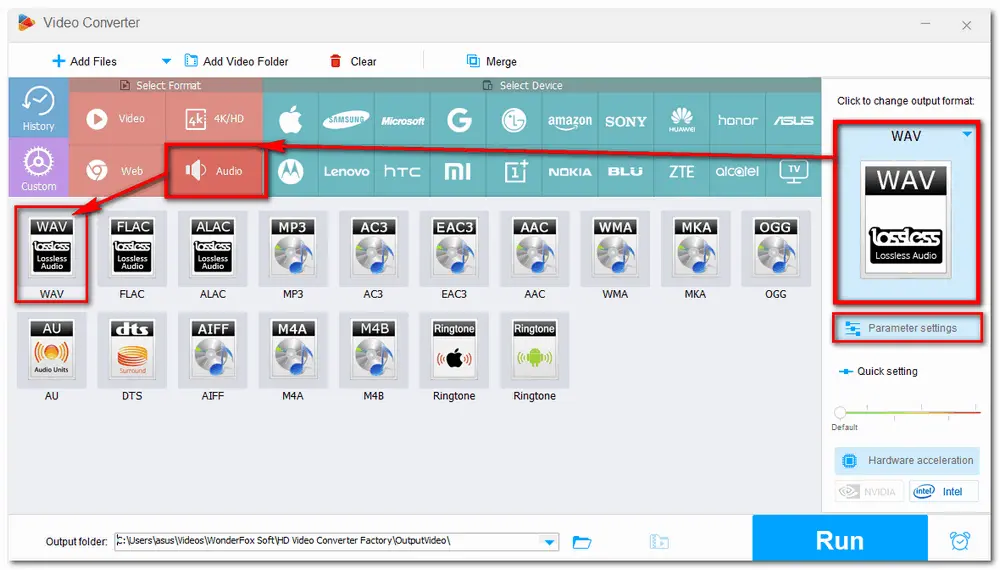Choose the FLAC lossless audio format
Screen dimensions: 1000x570
(132, 249)
